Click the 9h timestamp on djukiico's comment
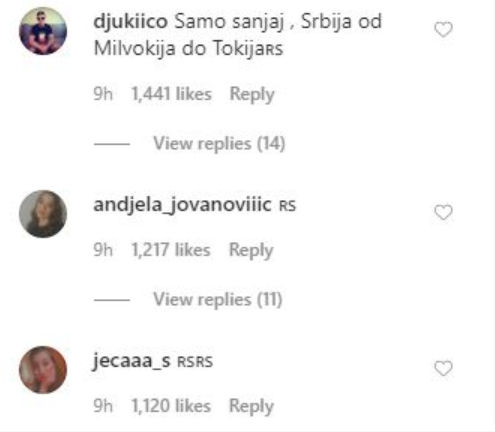495x432 pixels. click(x=103, y=94)
